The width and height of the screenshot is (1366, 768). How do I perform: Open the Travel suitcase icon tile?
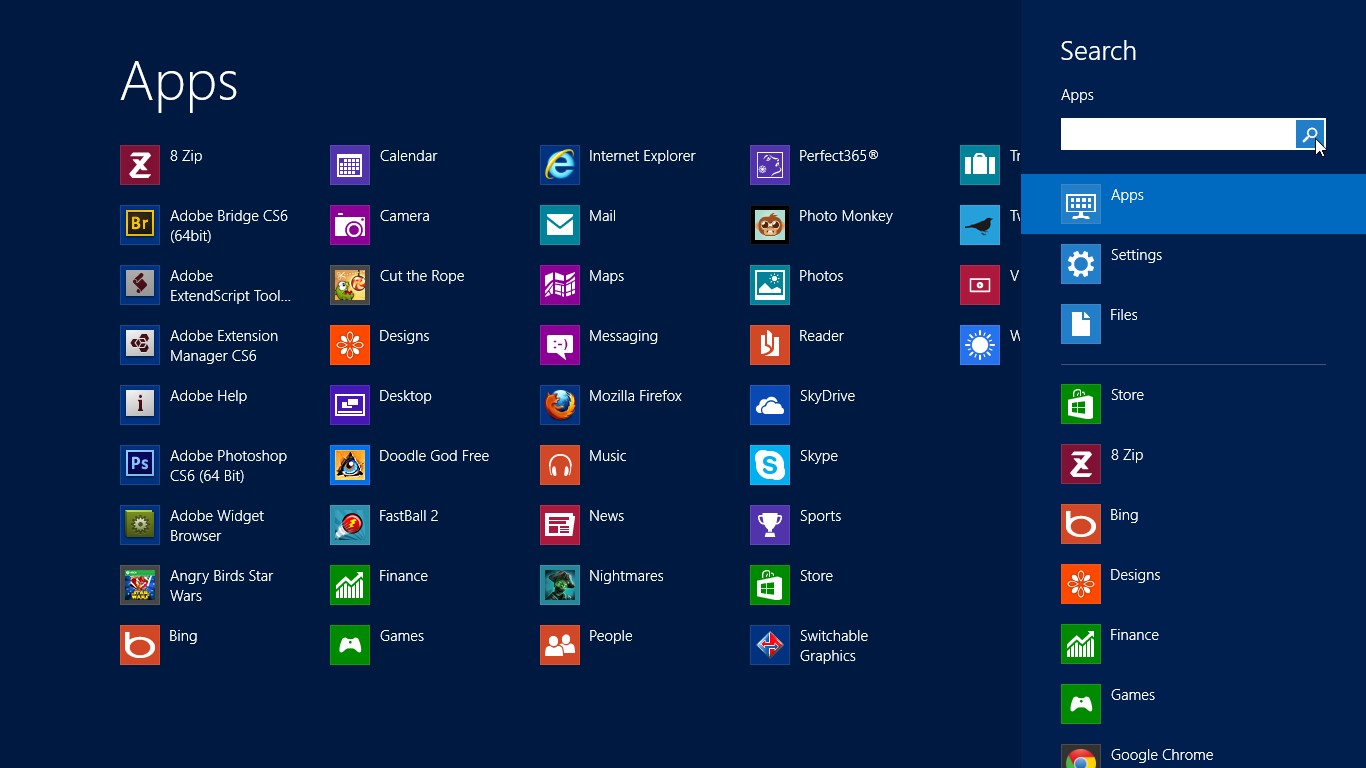[980, 165]
